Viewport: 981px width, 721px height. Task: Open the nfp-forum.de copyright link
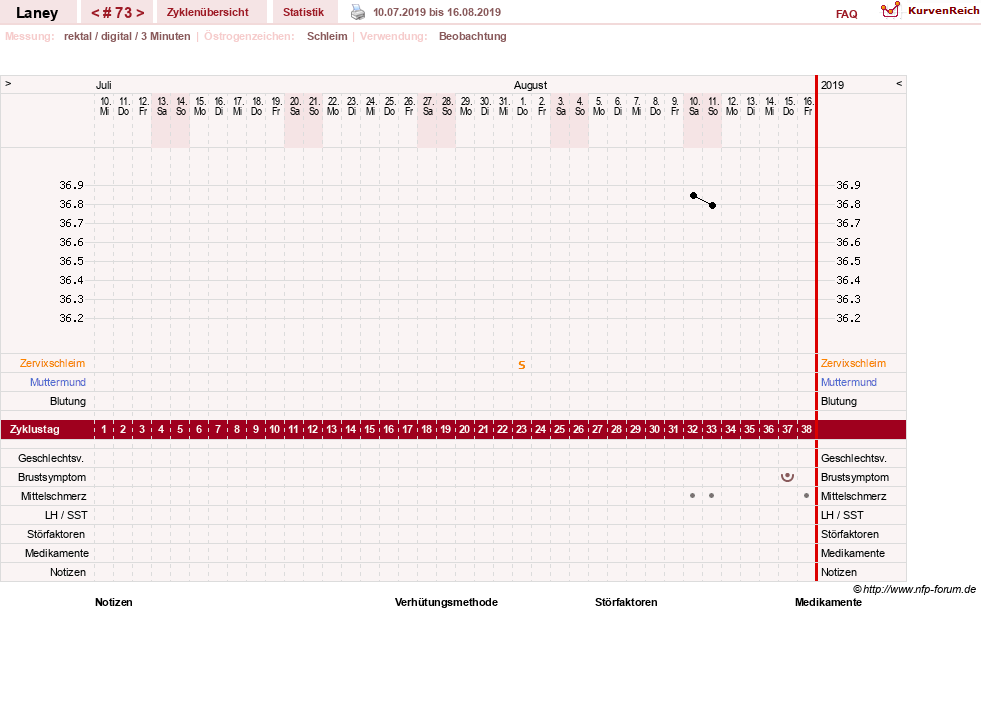(x=914, y=589)
